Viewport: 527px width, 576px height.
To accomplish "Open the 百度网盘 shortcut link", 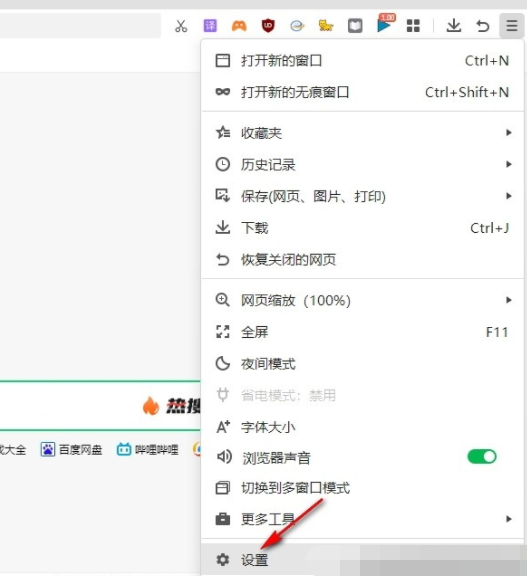I will tap(71, 450).
